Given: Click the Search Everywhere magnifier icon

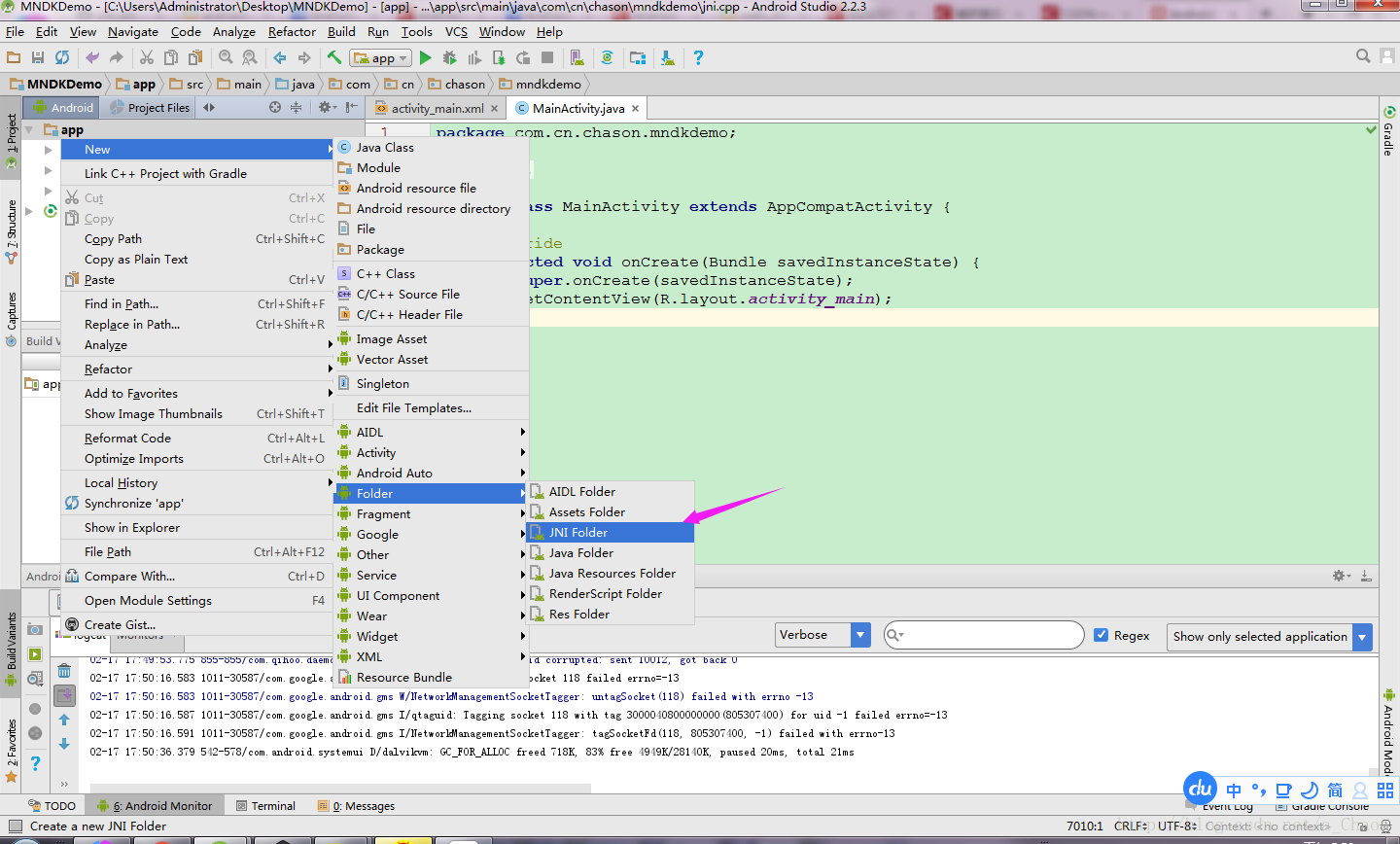Looking at the screenshot, I should click(x=1363, y=56).
